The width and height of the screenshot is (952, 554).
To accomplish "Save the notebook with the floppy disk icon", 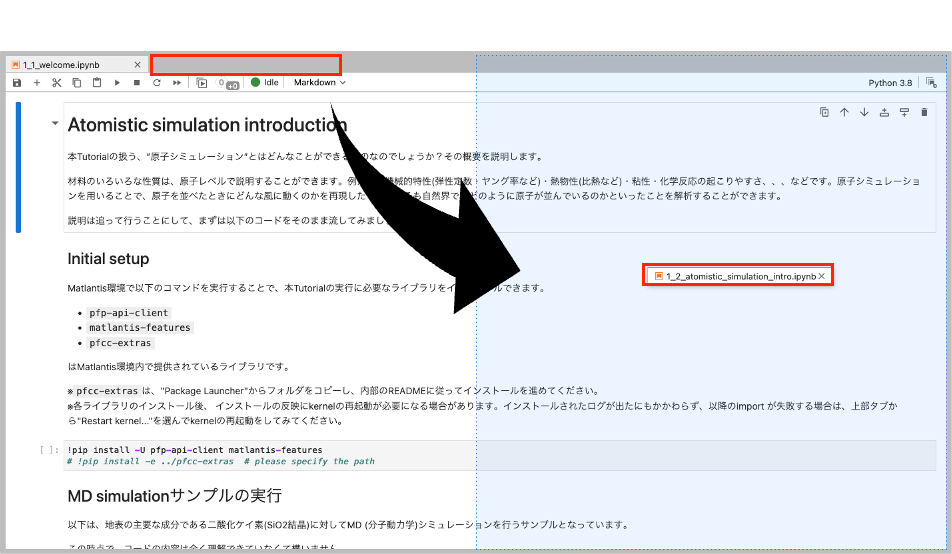I will pos(17,83).
